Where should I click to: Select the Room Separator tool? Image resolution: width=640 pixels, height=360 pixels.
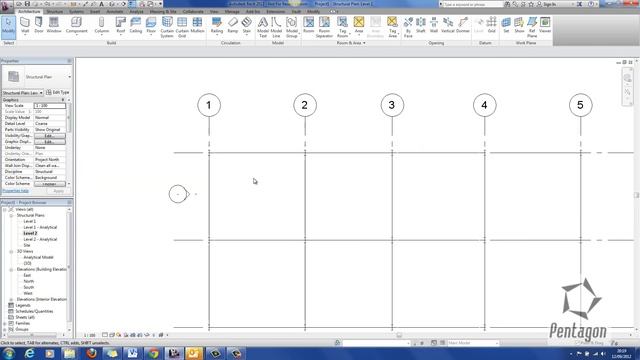point(324,27)
